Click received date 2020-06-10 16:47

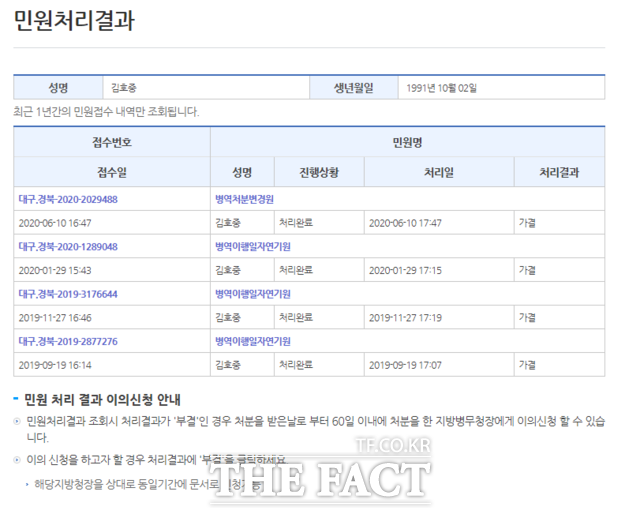[x=55, y=223]
